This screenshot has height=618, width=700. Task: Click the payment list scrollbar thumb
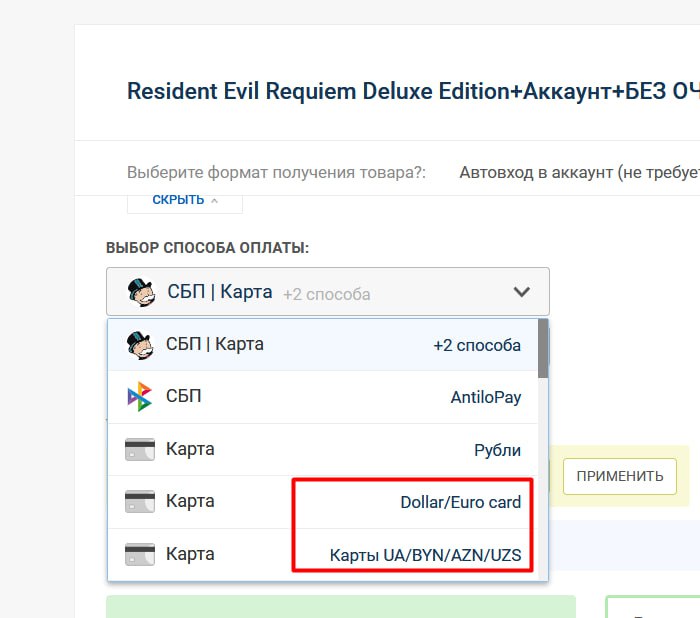pos(543,348)
